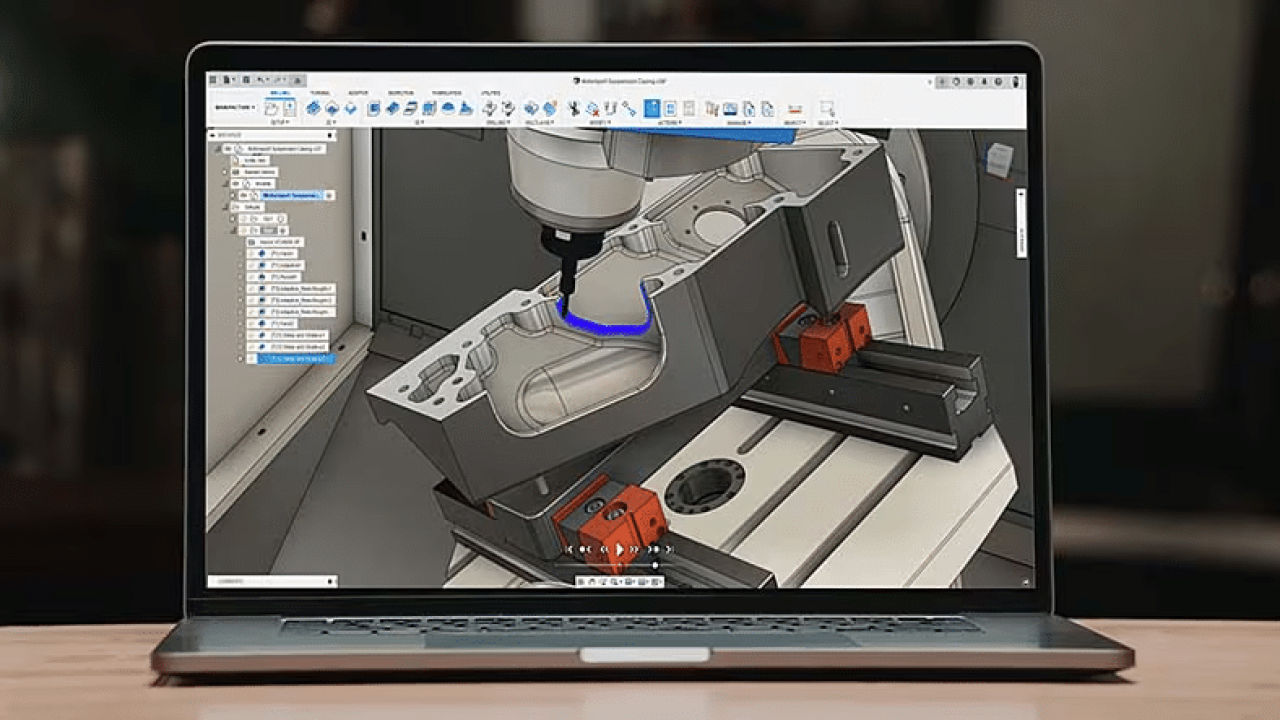Click the simulation timeline progress slider
The width and height of the screenshot is (1280, 720).
(655, 565)
